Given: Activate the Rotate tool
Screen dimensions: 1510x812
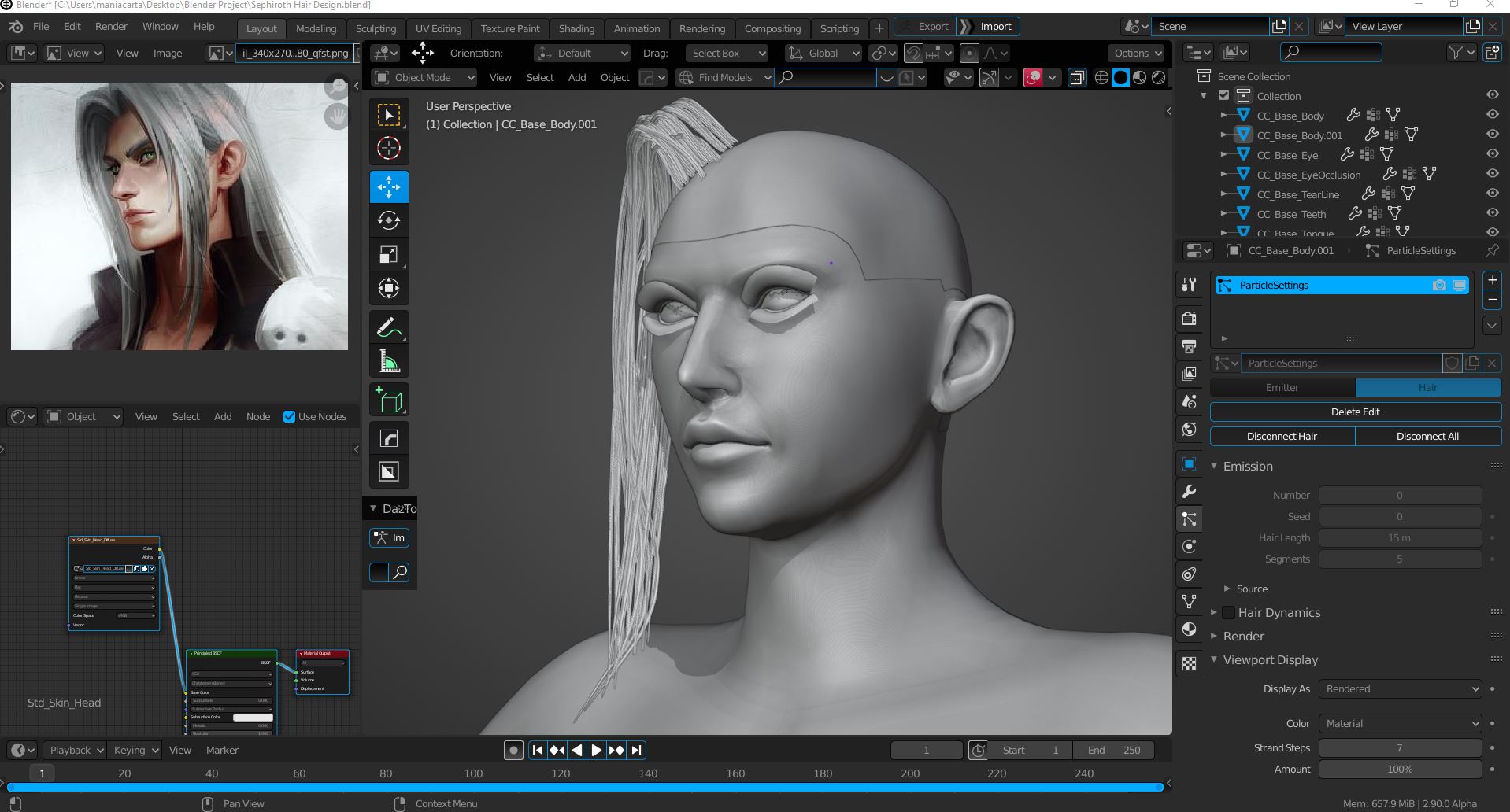Looking at the screenshot, I should [x=389, y=221].
